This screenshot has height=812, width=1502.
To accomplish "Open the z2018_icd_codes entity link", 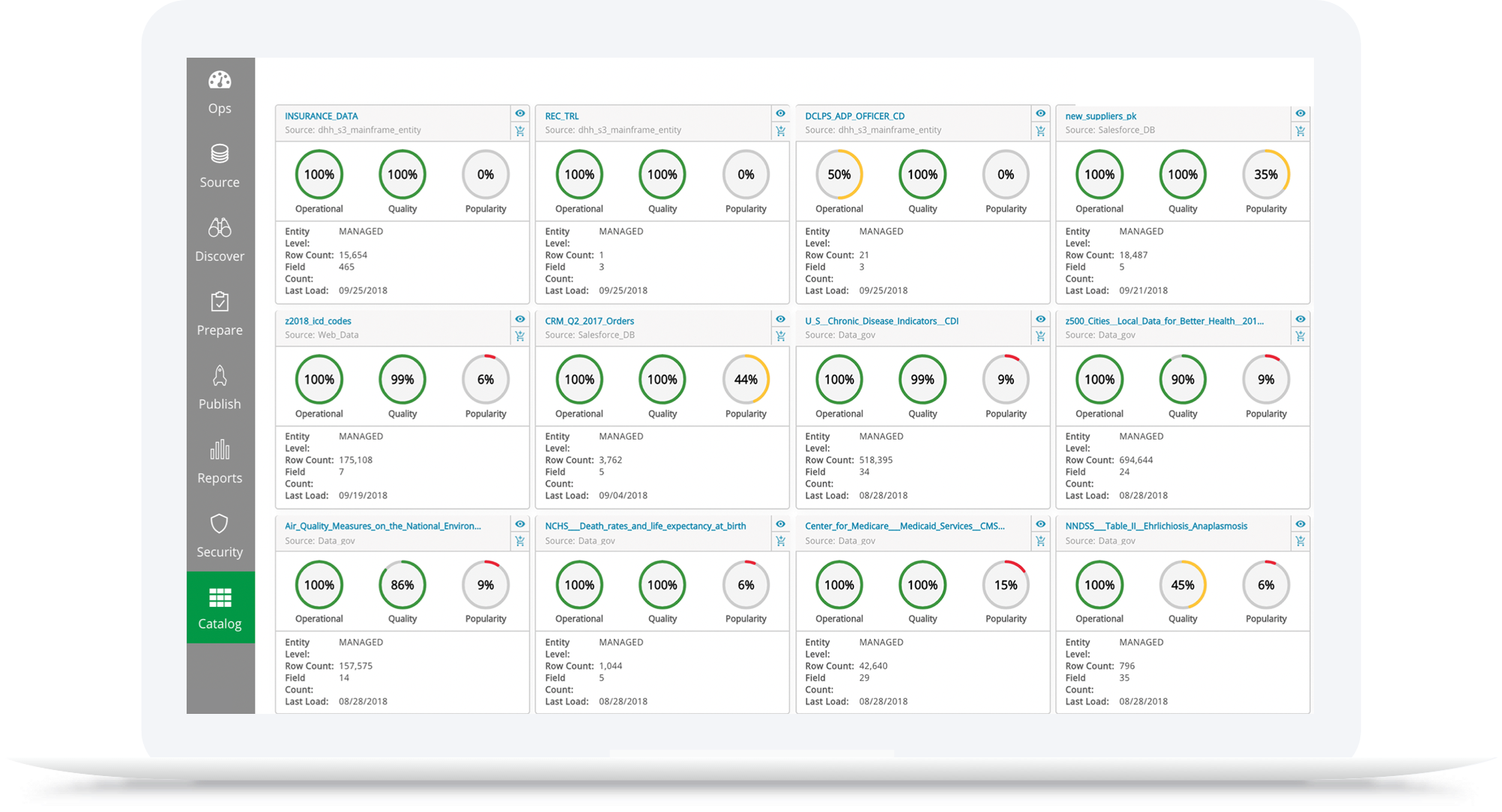I will click(x=318, y=321).
